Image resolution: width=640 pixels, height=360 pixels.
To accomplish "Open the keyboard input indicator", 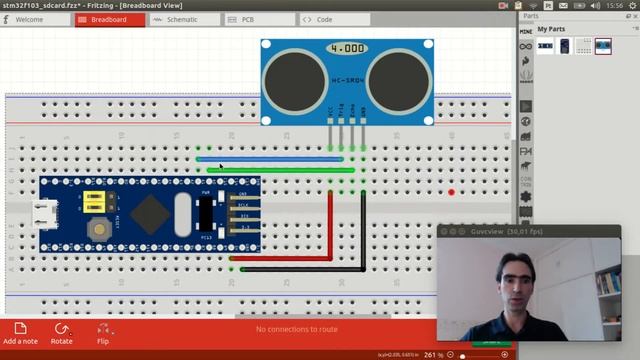I will 548,5.
